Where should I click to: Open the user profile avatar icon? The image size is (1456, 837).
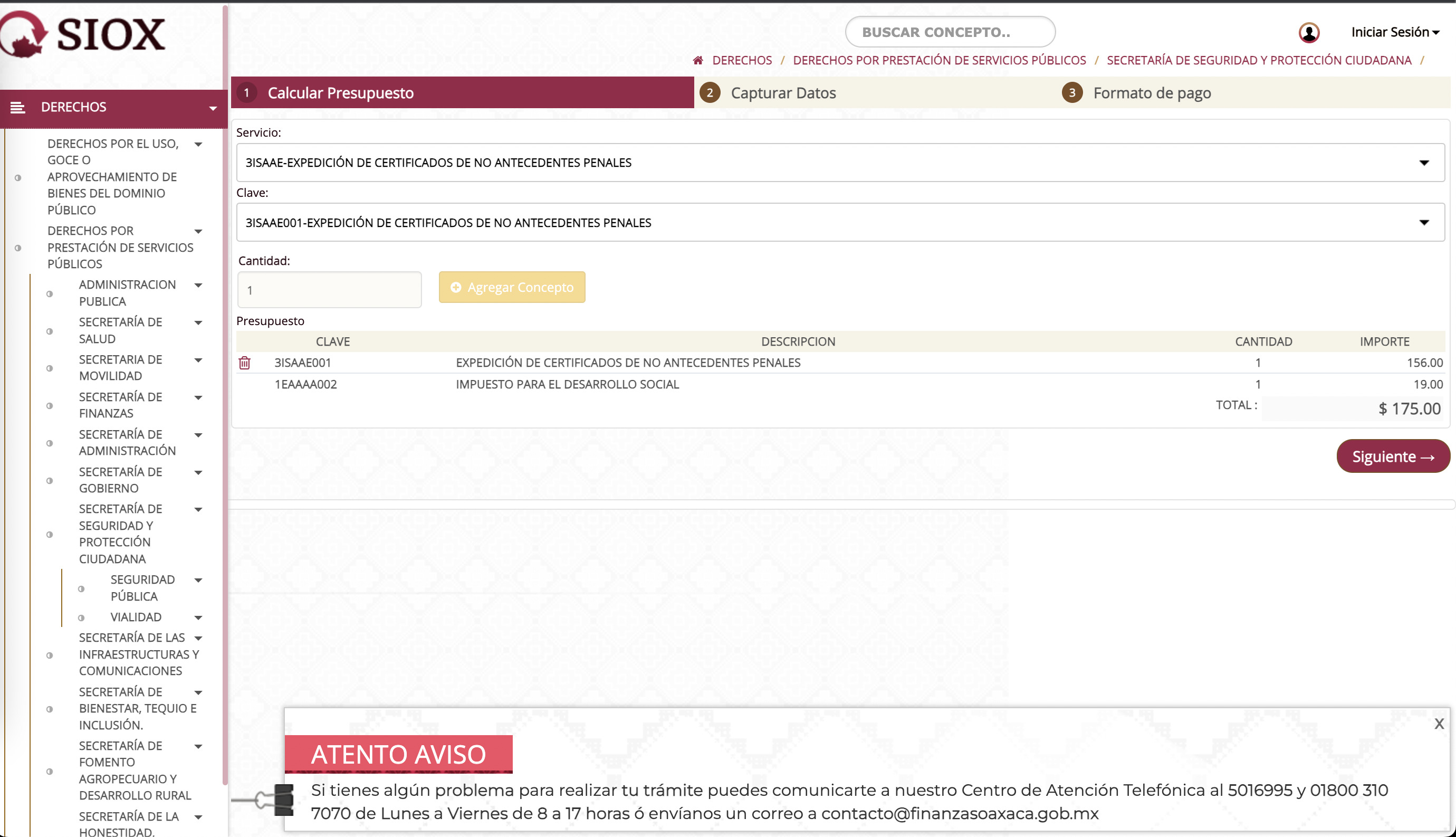click(1309, 33)
